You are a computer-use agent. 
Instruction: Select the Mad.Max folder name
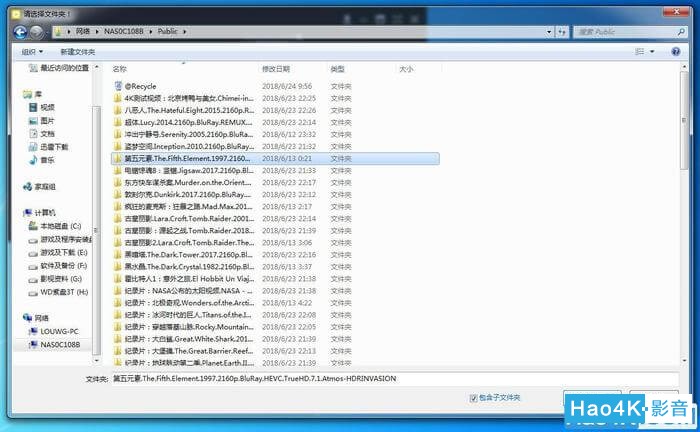[x=188, y=206]
